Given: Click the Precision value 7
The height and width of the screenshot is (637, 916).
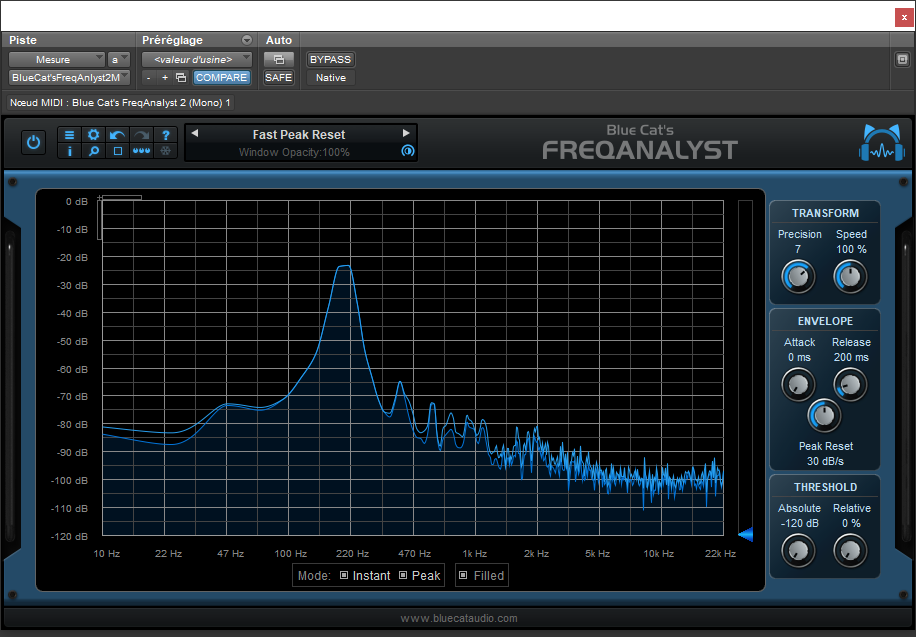Looking at the screenshot, I should [798, 249].
